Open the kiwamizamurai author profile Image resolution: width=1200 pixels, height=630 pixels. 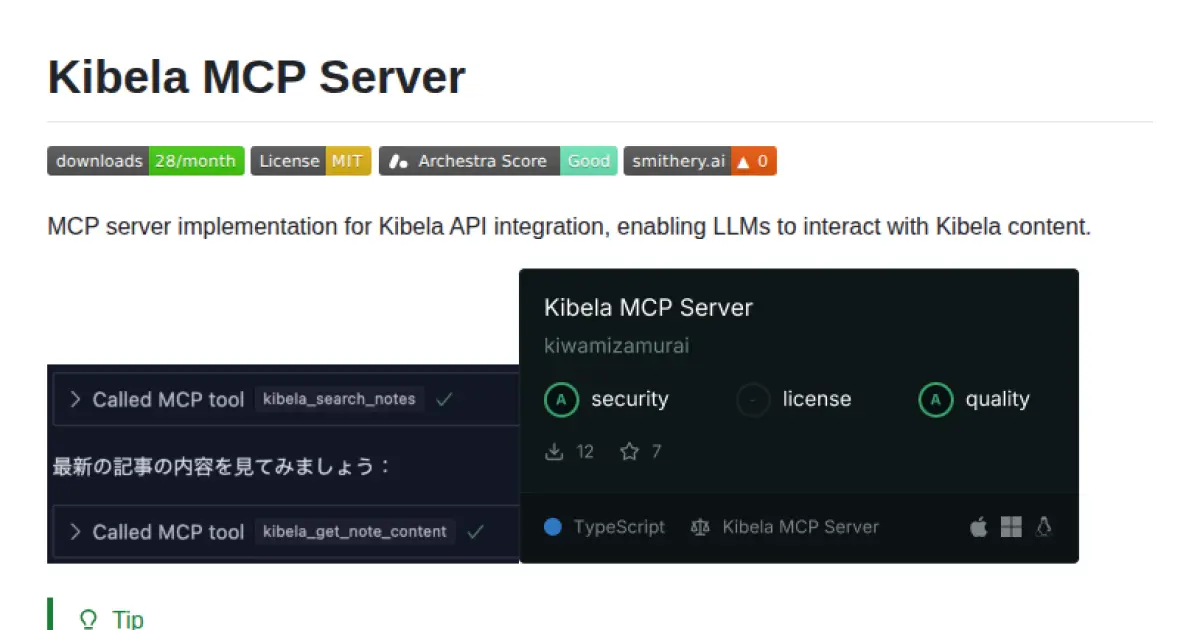(x=615, y=345)
